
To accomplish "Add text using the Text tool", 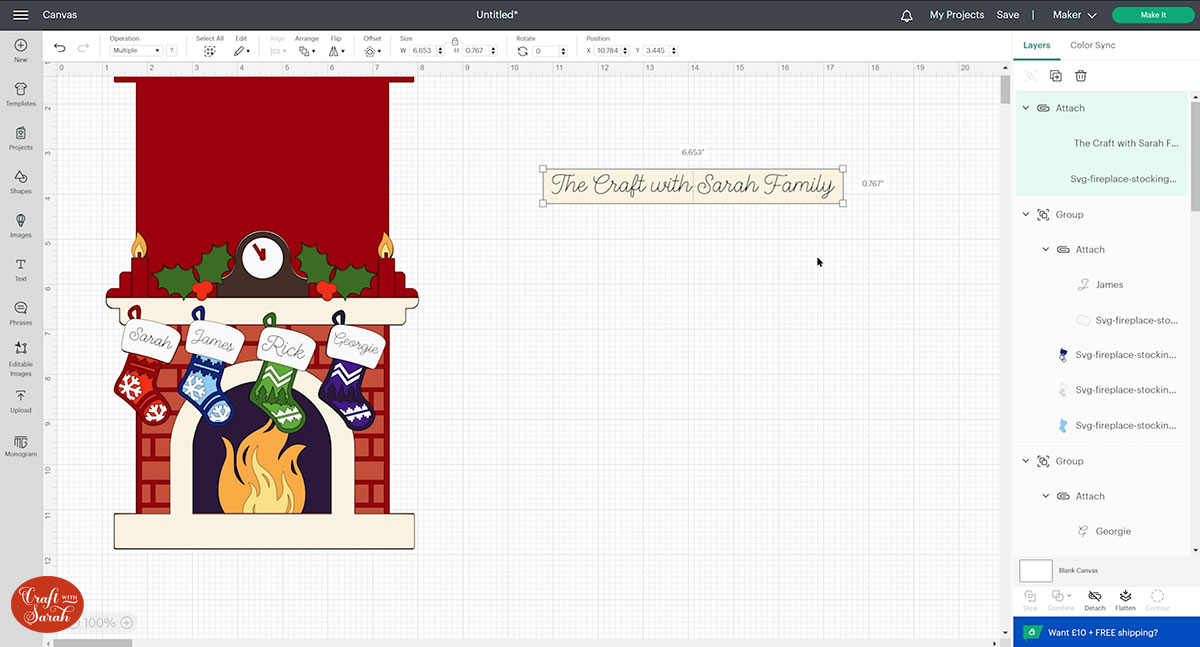I will click(20, 268).
